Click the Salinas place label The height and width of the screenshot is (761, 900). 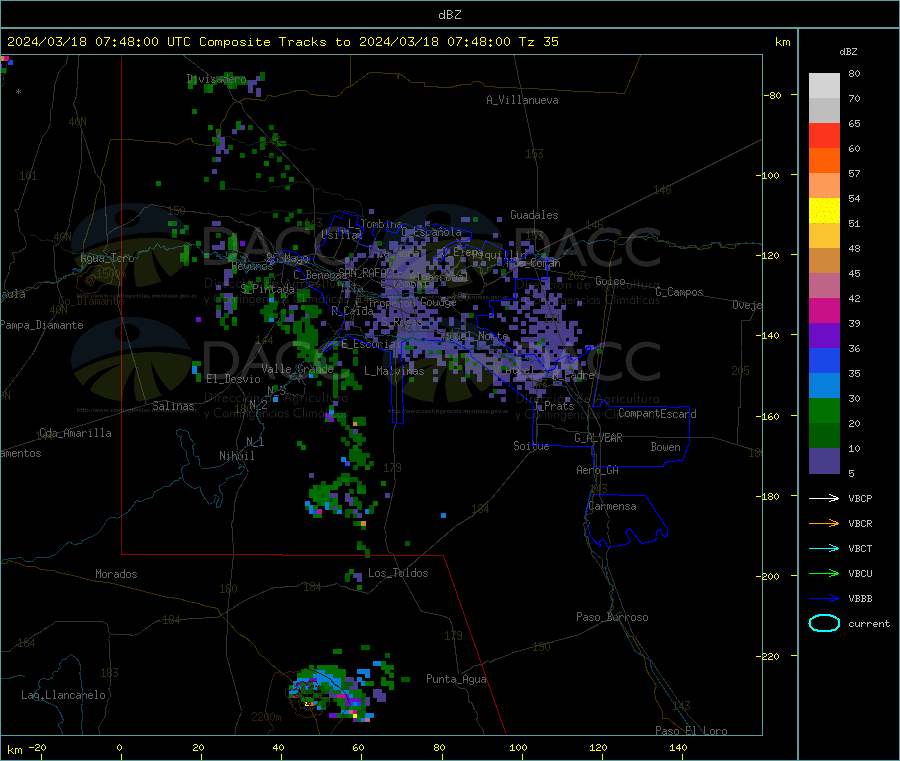point(173,406)
